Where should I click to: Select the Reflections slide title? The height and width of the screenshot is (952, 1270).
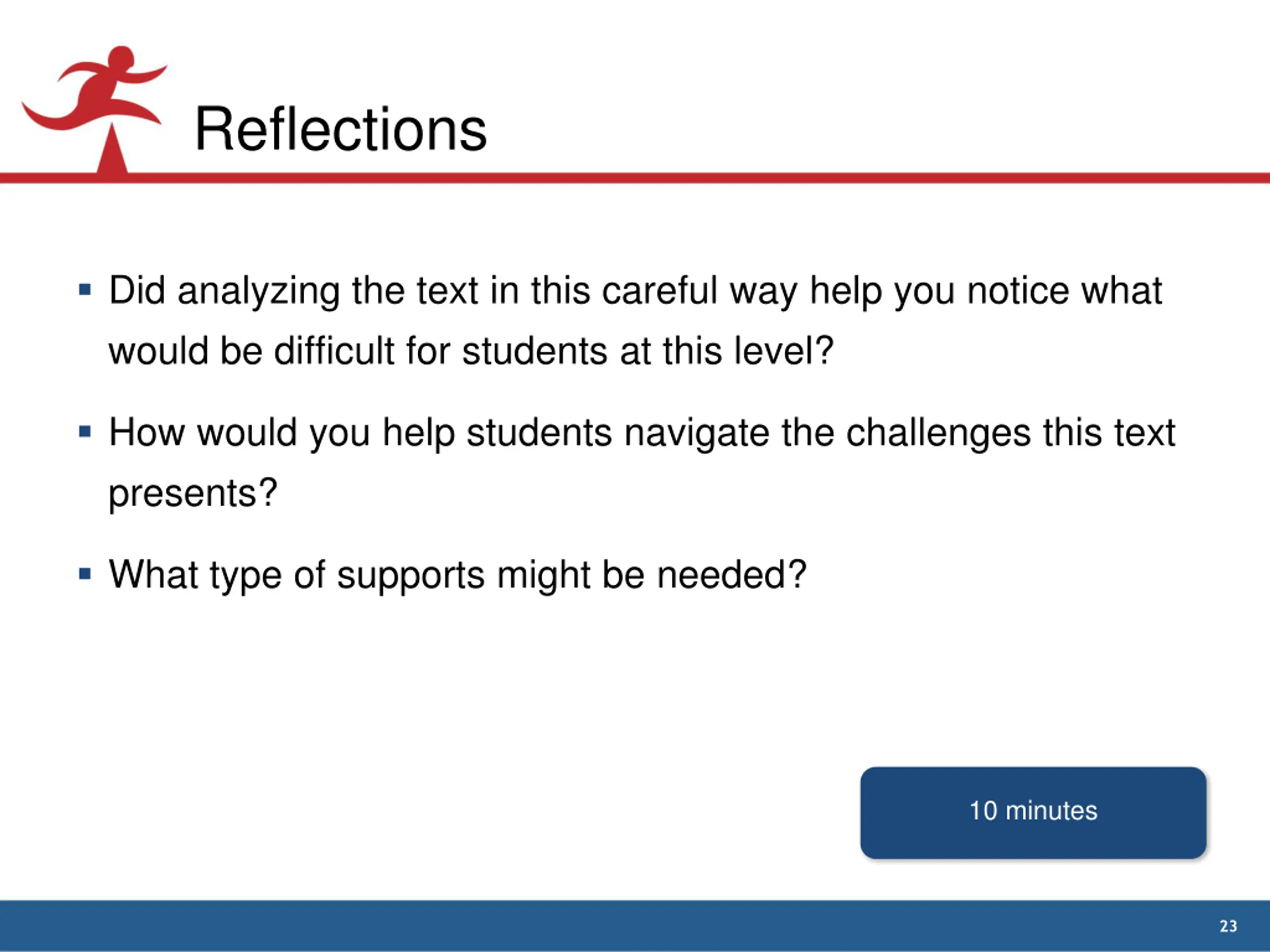[x=341, y=130]
